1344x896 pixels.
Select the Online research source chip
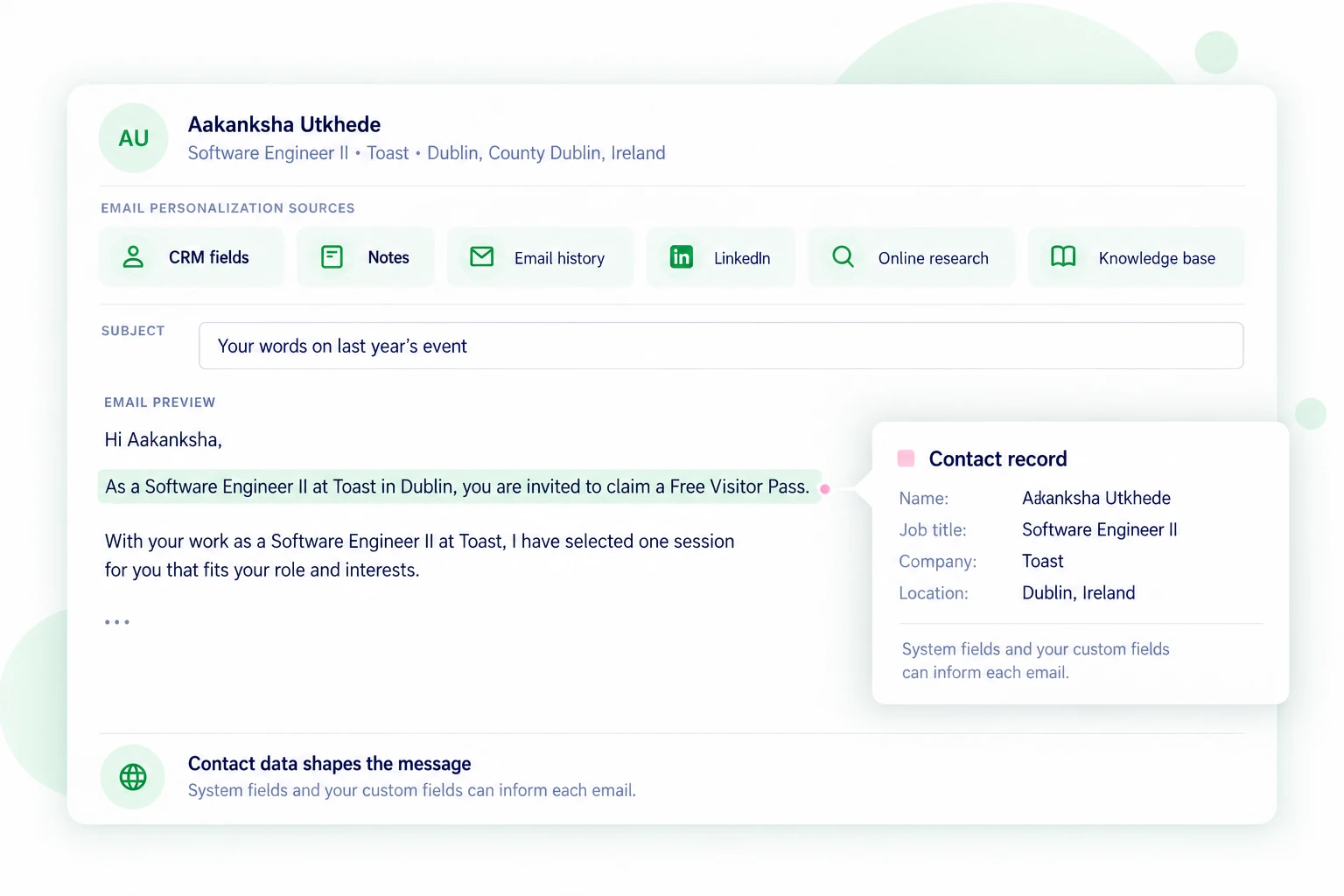tap(911, 257)
